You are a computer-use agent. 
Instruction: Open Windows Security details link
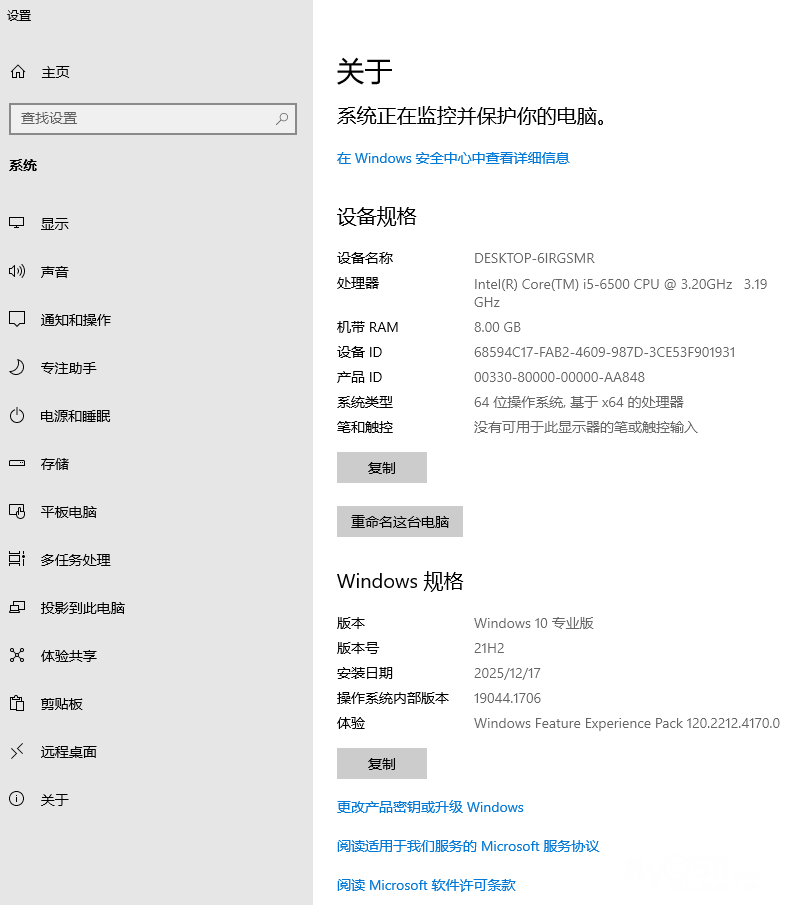[453, 158]
